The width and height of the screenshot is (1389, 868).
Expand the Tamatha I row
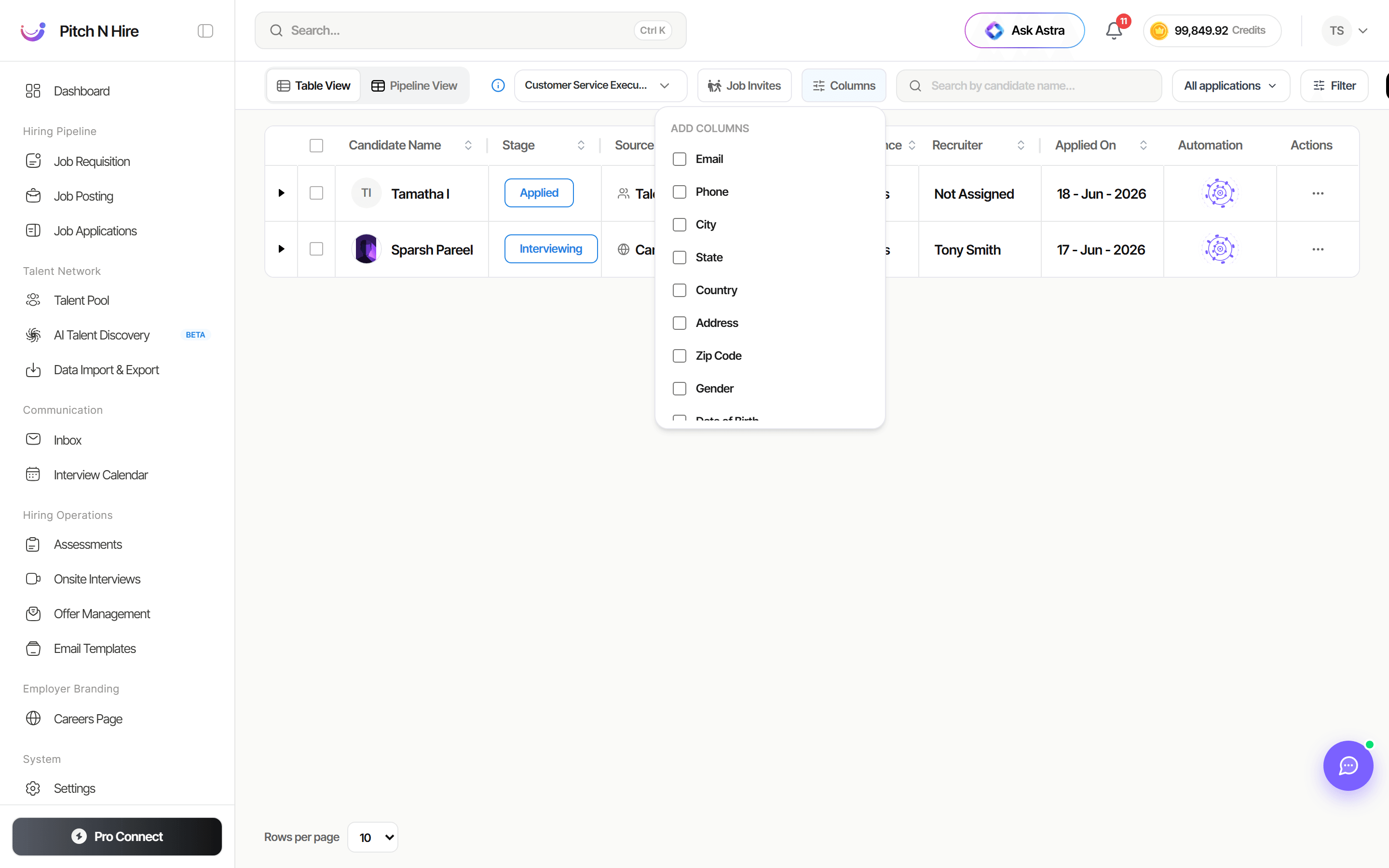pos(281,193)
